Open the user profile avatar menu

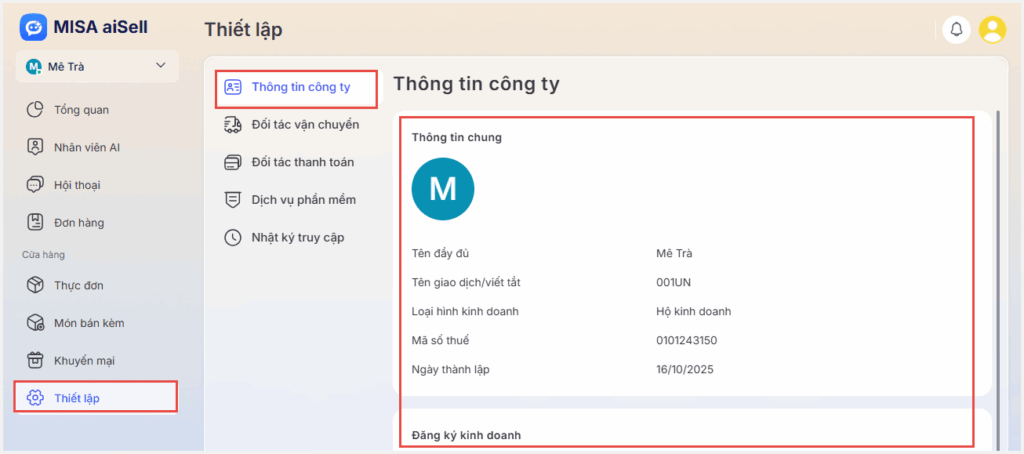coord(992,30)
